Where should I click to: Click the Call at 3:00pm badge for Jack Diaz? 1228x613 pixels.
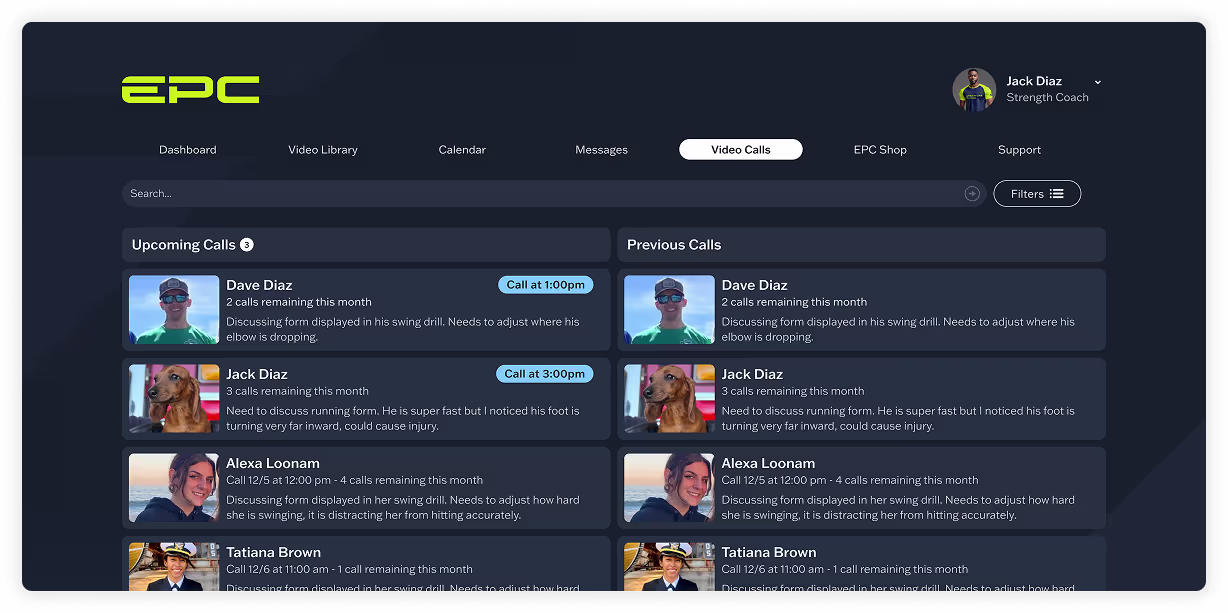point(544,373)
